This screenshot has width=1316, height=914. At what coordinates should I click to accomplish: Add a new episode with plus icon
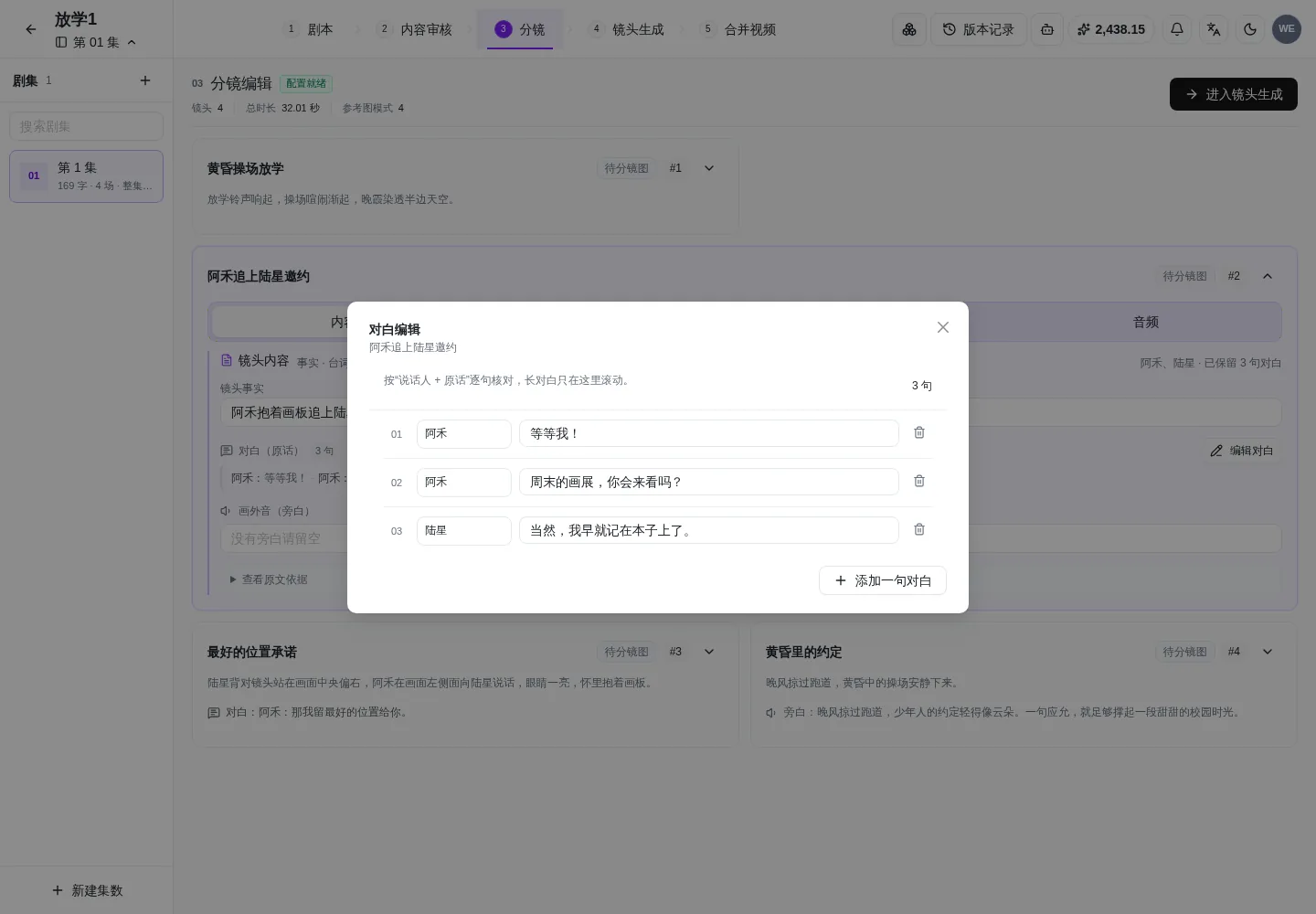[145, 80]
